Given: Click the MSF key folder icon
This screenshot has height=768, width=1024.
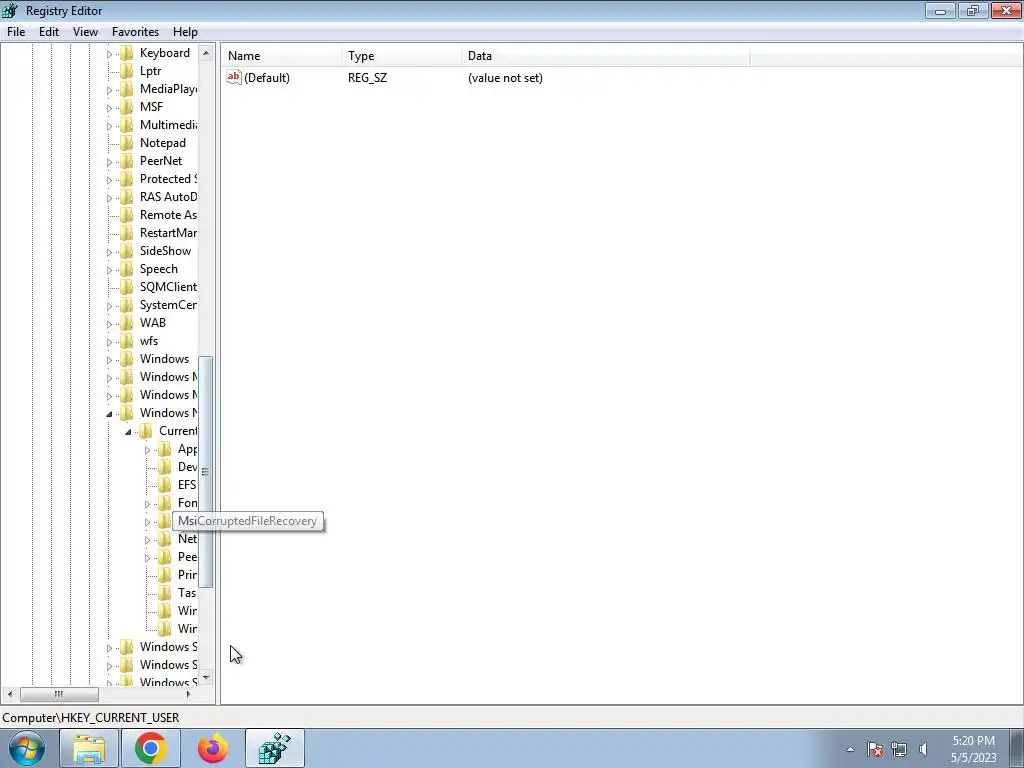Looking at the screenshot, I should coord(127,107).
